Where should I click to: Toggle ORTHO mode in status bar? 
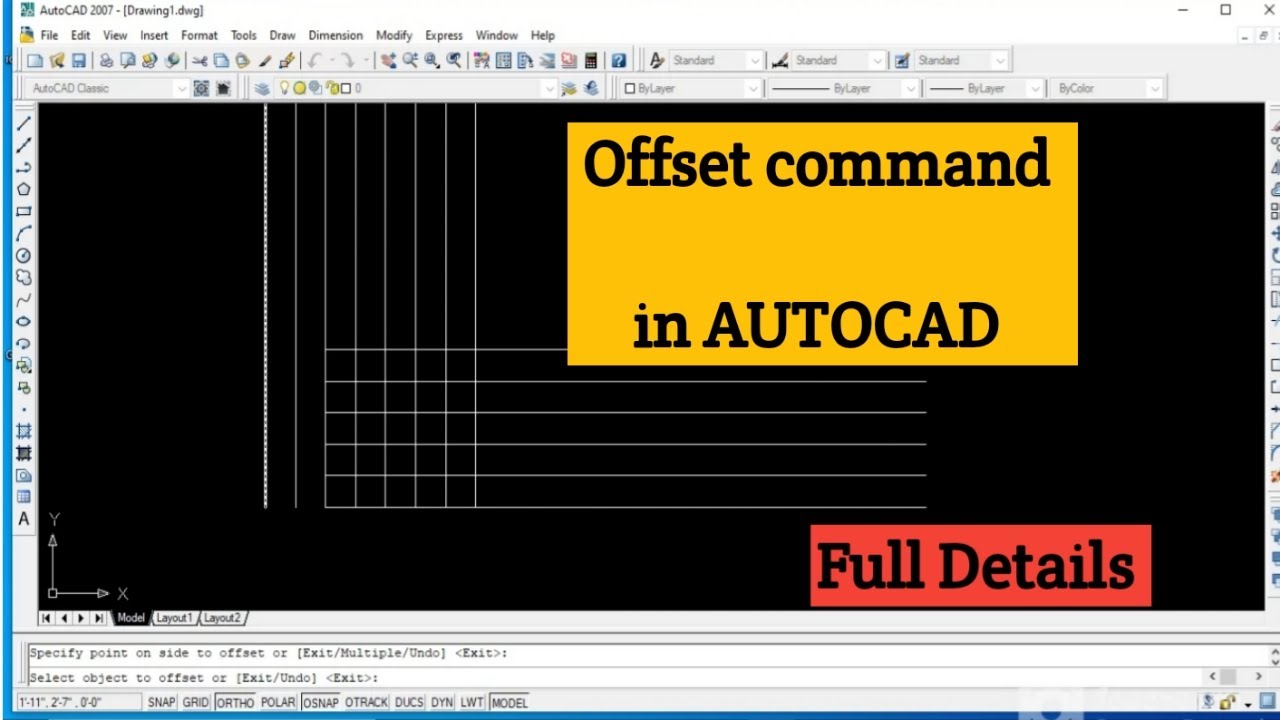(235, 702)
